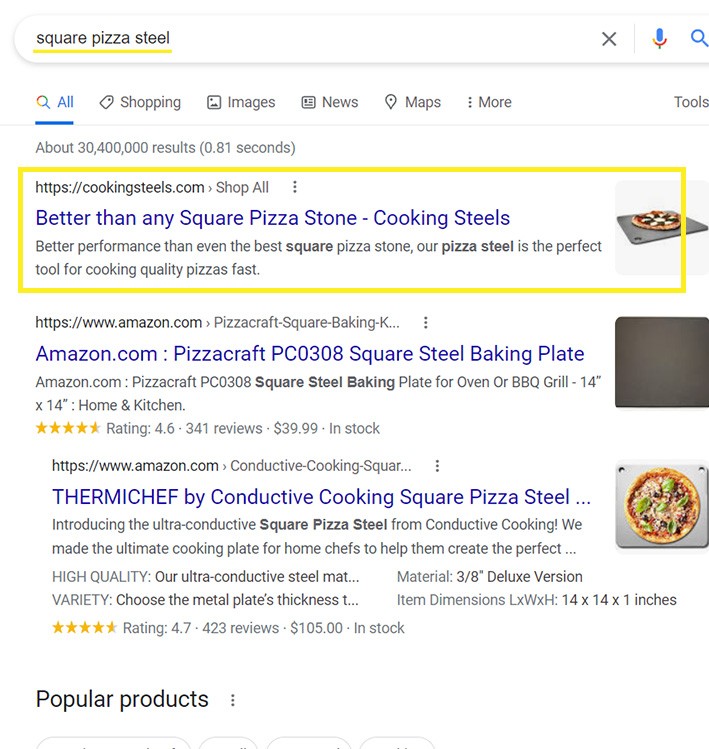This screenshot has height=749, width=709.
Task: Click the THERMICHEF pizza photo thumbnail
Action: point(661,505)
